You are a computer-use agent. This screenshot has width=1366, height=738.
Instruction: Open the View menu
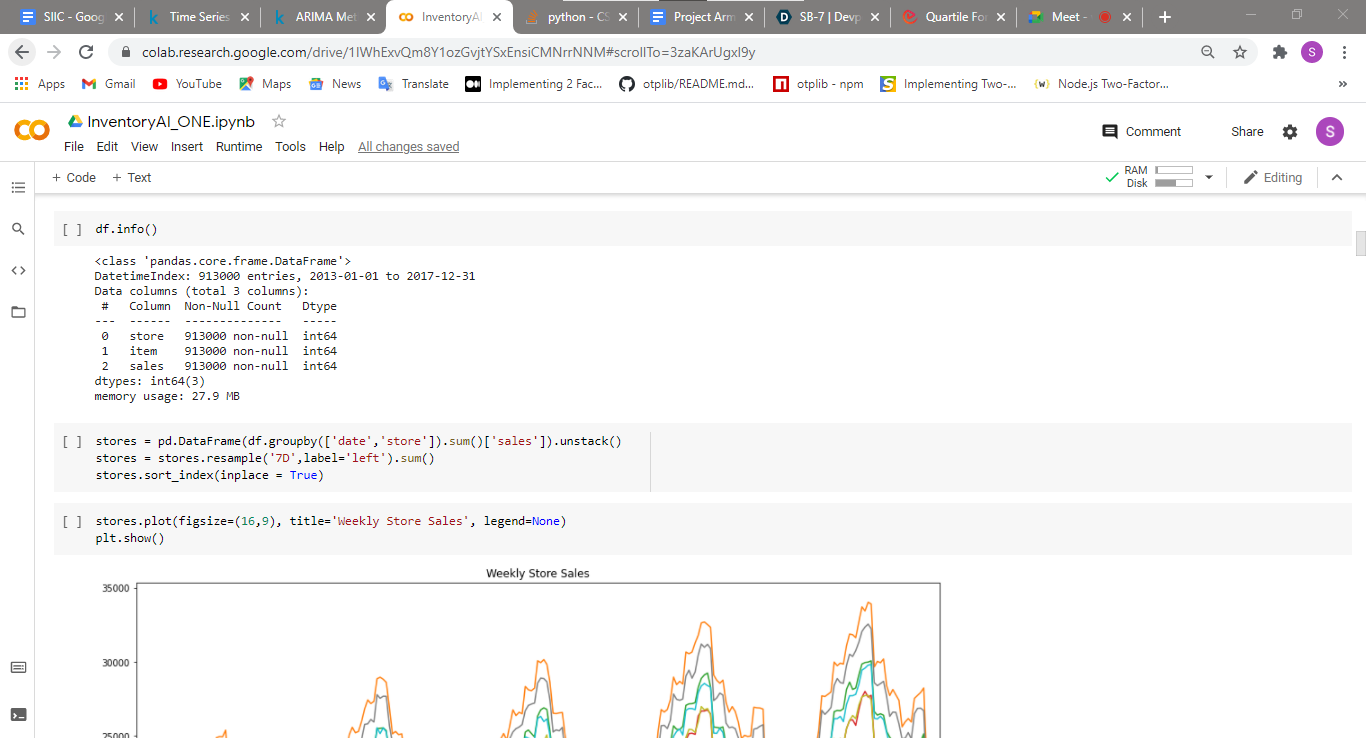(144, 146)
